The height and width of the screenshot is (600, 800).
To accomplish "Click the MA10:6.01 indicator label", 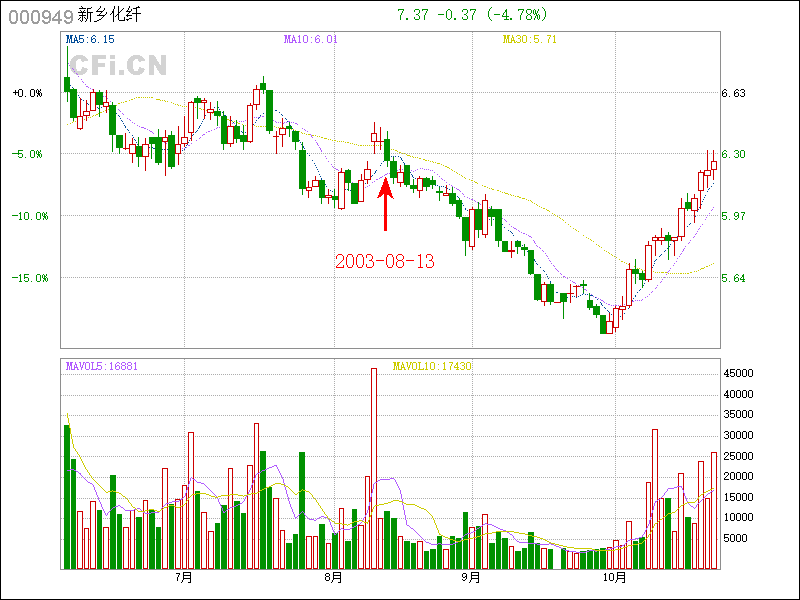I will click(310, 40).
